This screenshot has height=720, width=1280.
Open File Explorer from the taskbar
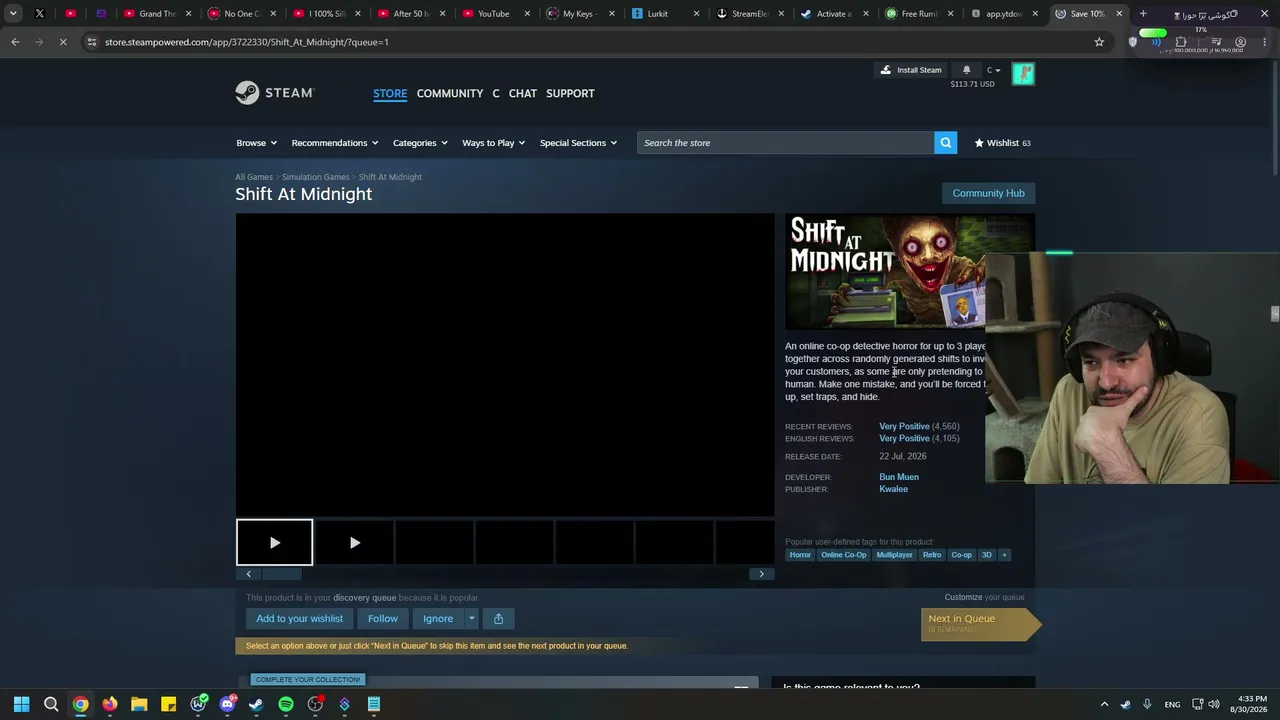point(139,704)
